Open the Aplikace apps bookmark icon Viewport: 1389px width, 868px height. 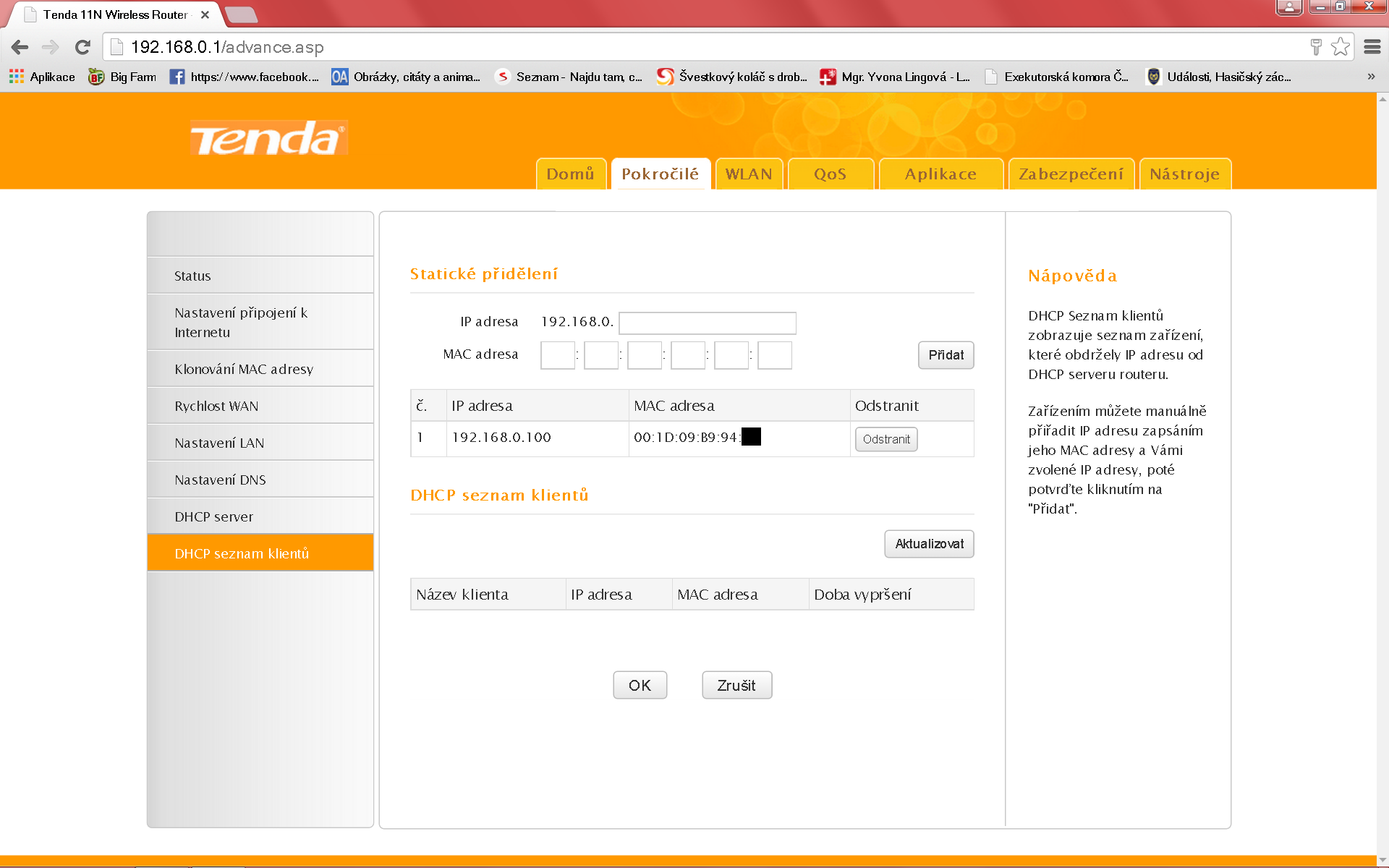tap(17, 77)
